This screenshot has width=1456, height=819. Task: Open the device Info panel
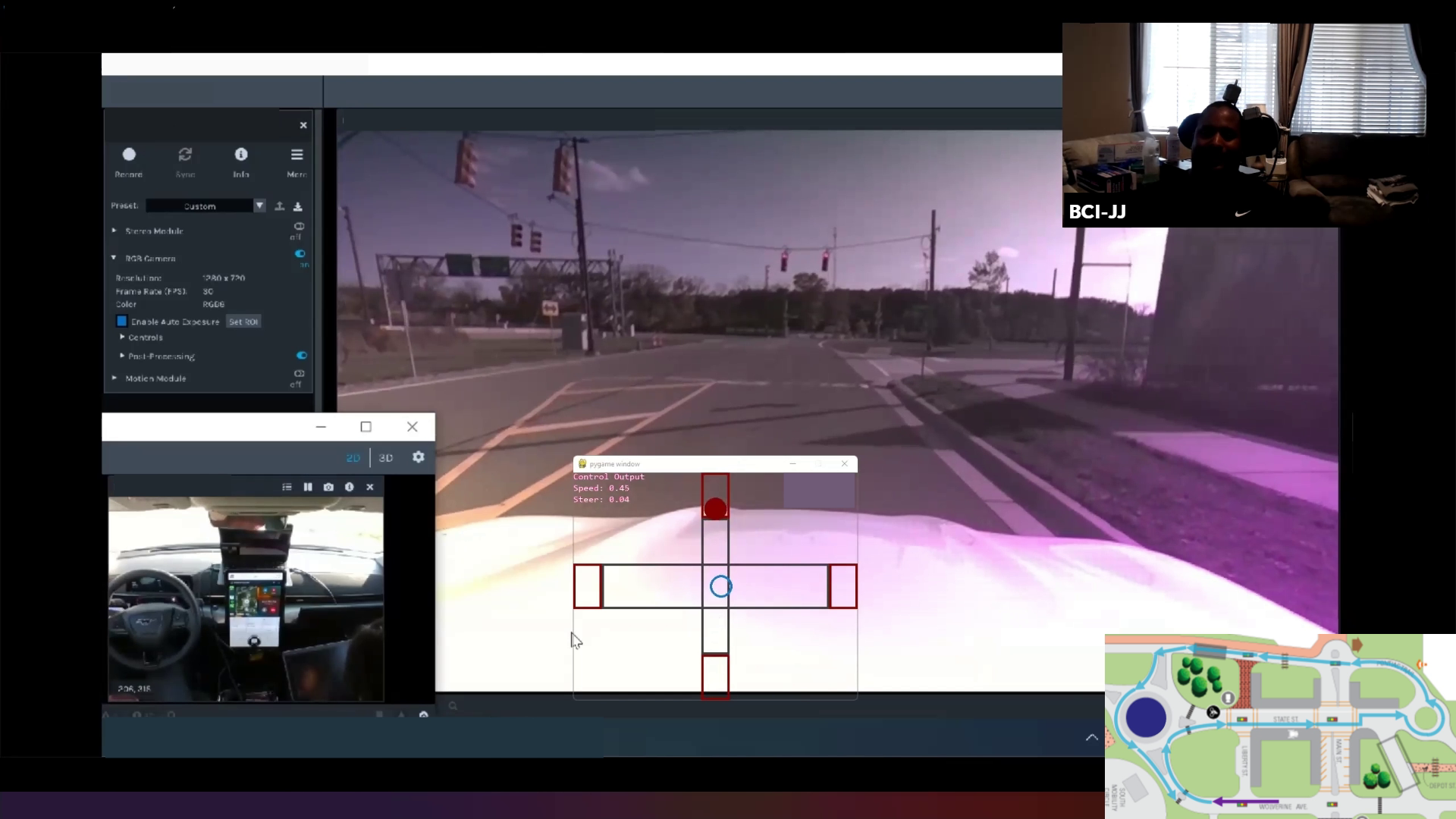coord(241,155)
